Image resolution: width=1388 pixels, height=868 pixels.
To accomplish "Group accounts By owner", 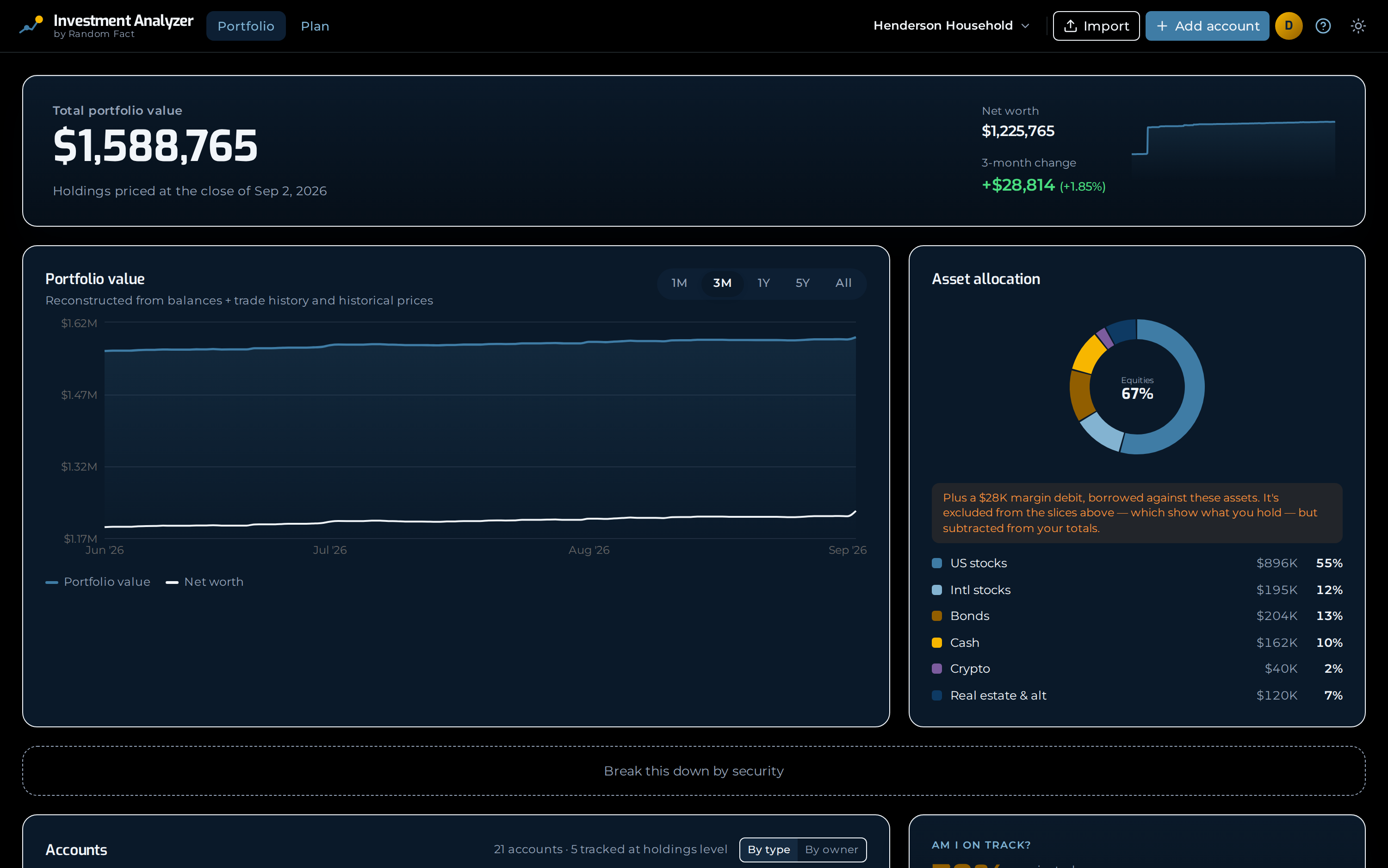I will 831,849.
